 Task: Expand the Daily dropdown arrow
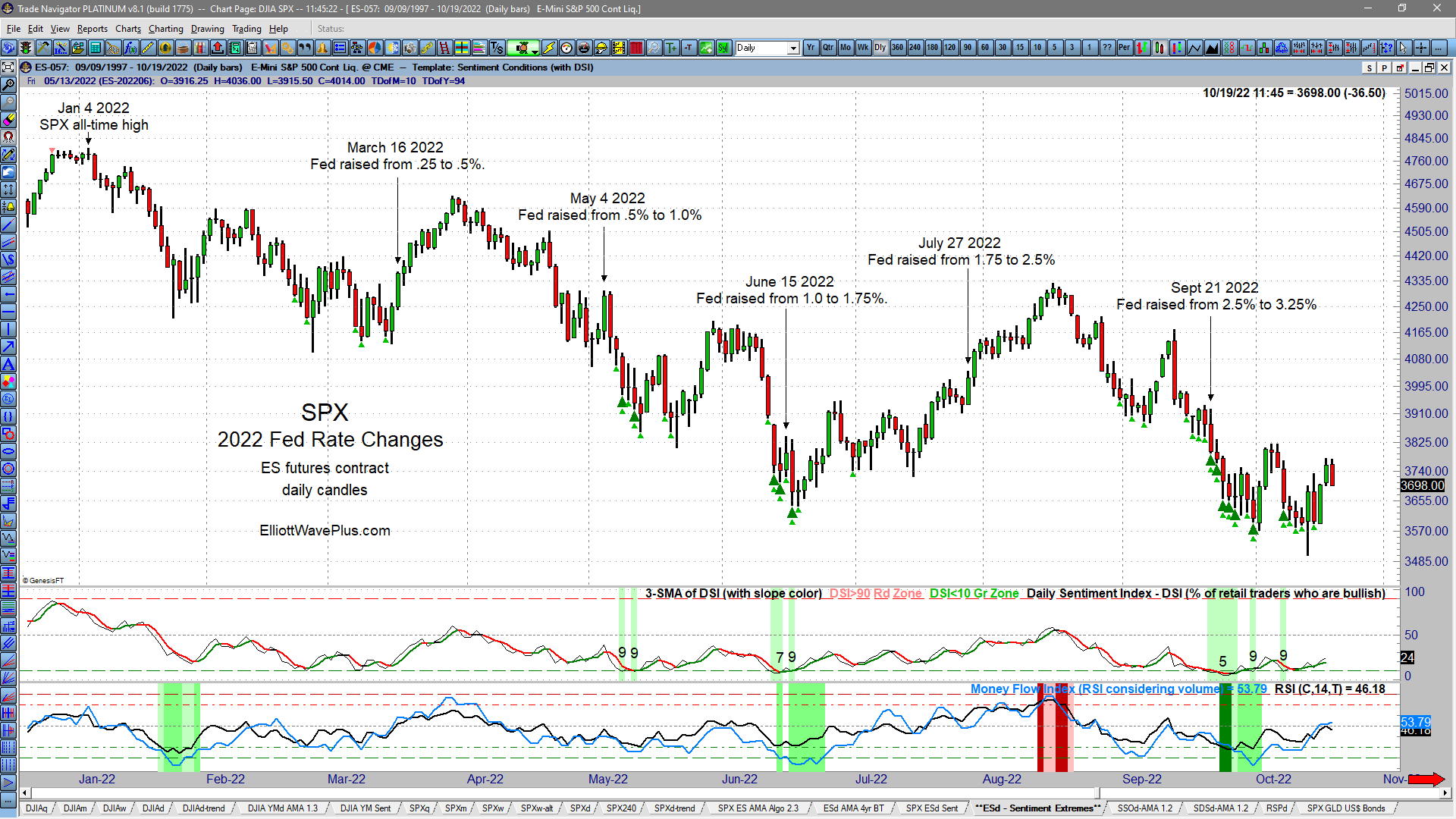pos(794,48)
